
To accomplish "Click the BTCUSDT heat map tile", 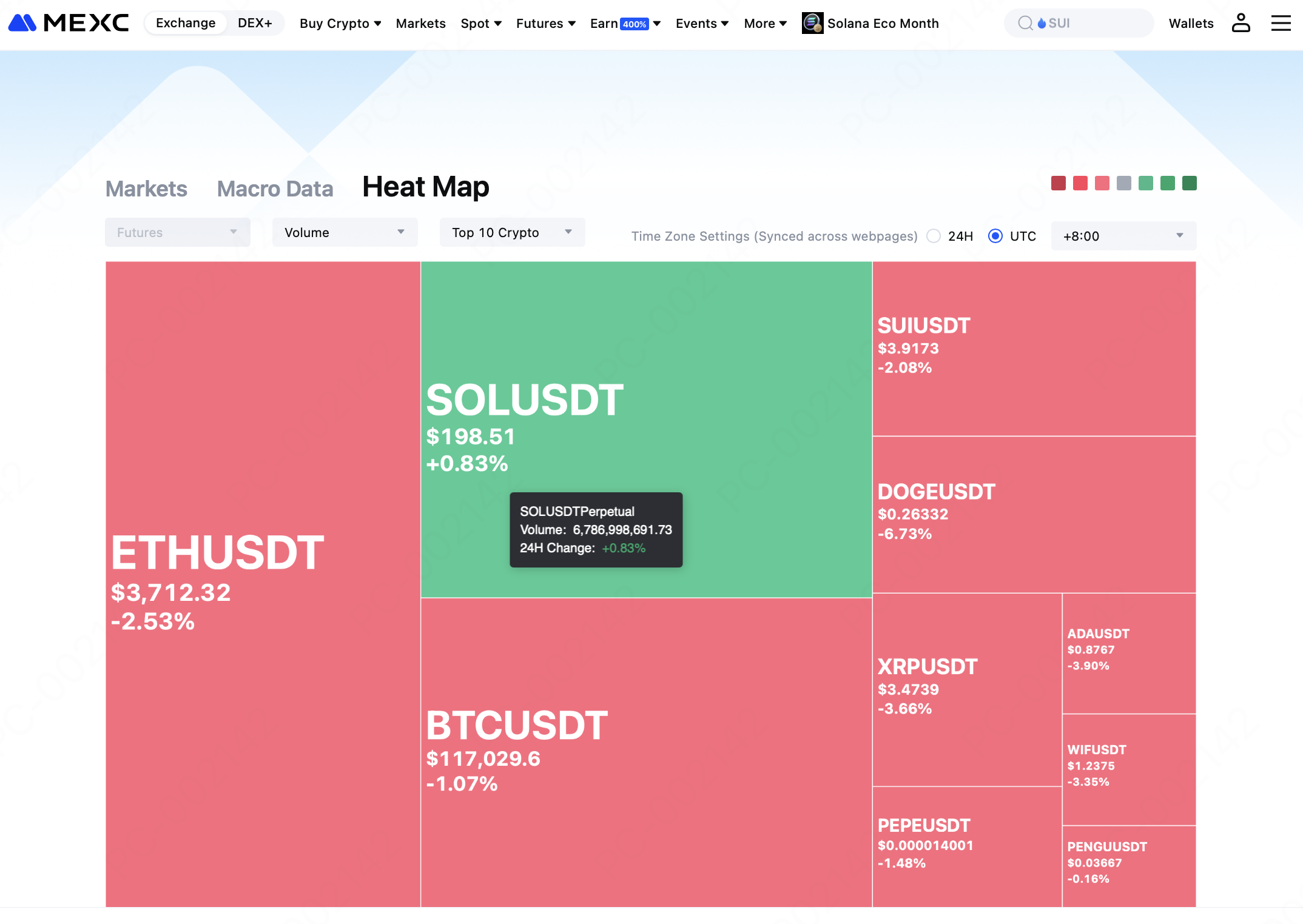I will (646, 752).
